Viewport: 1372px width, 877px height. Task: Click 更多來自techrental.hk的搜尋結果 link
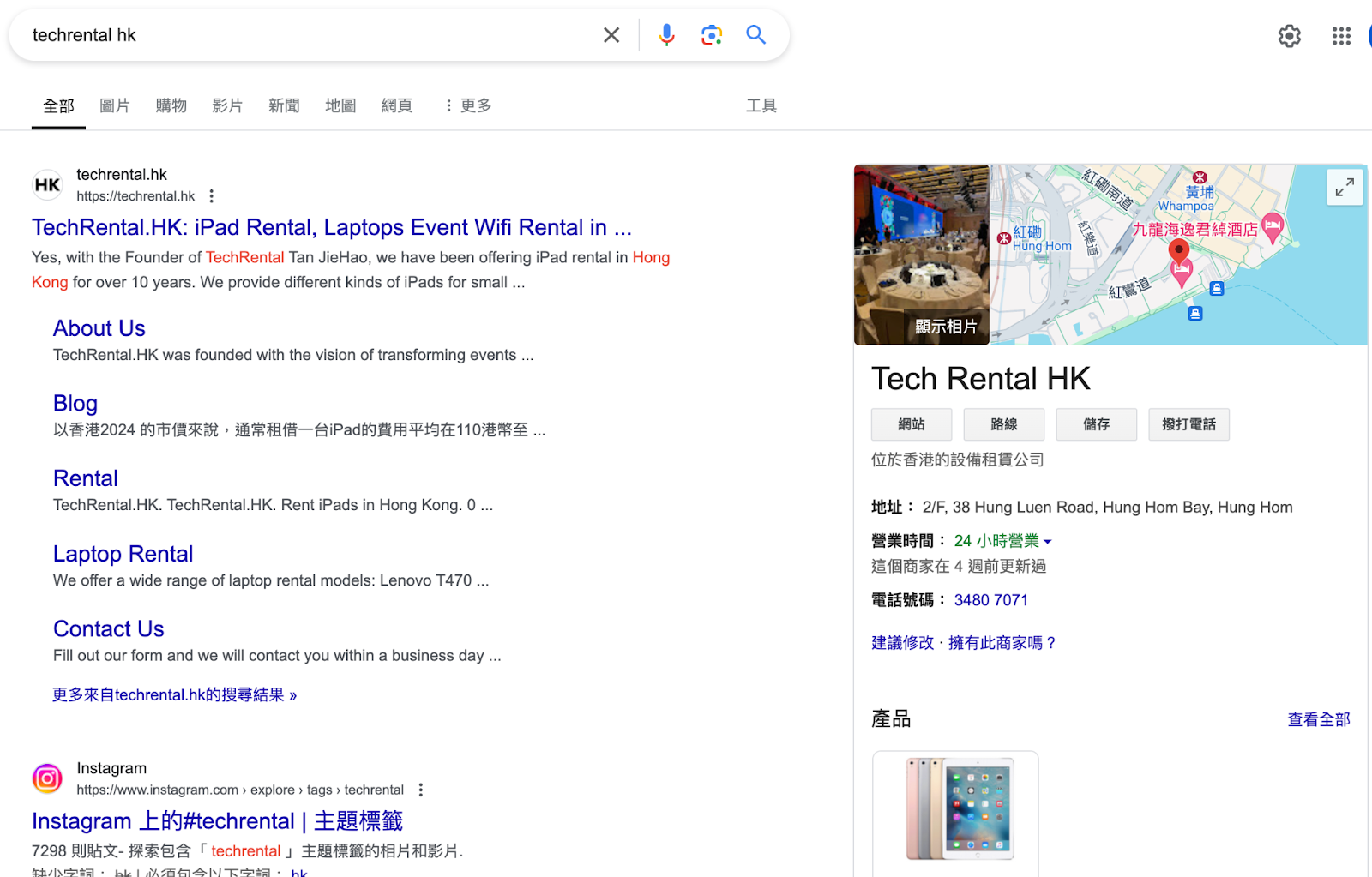[175, 694]
